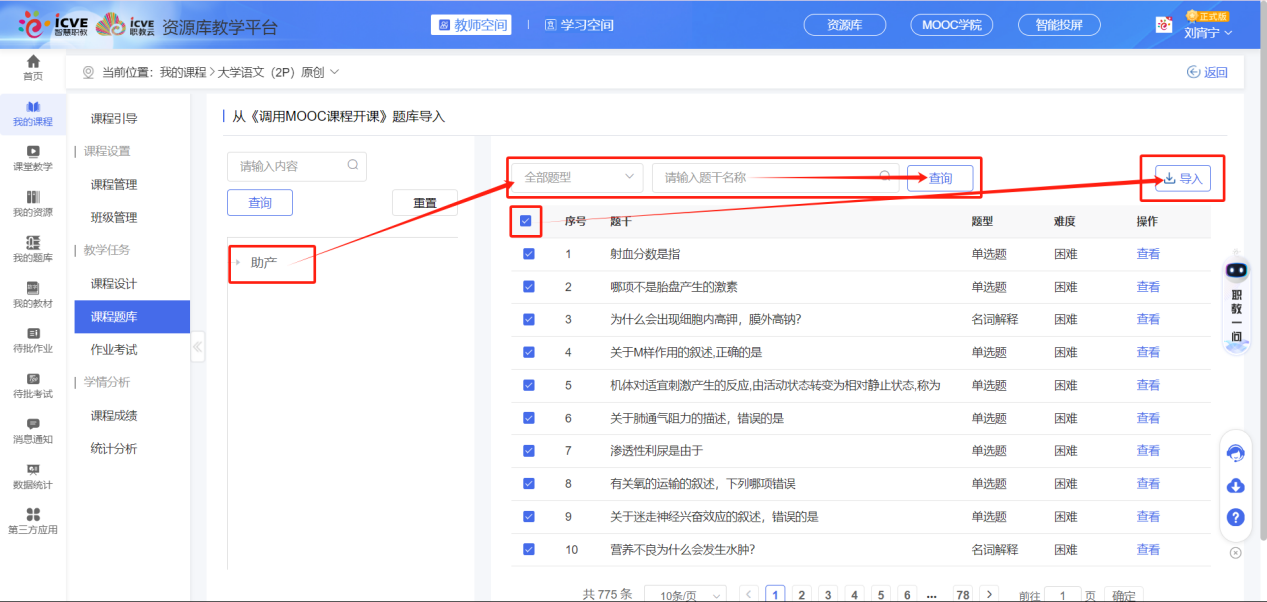Open 课堂教学 icon in left sidebar
The height and width of the screenshot is (602, 1267).
pos(33,152)
